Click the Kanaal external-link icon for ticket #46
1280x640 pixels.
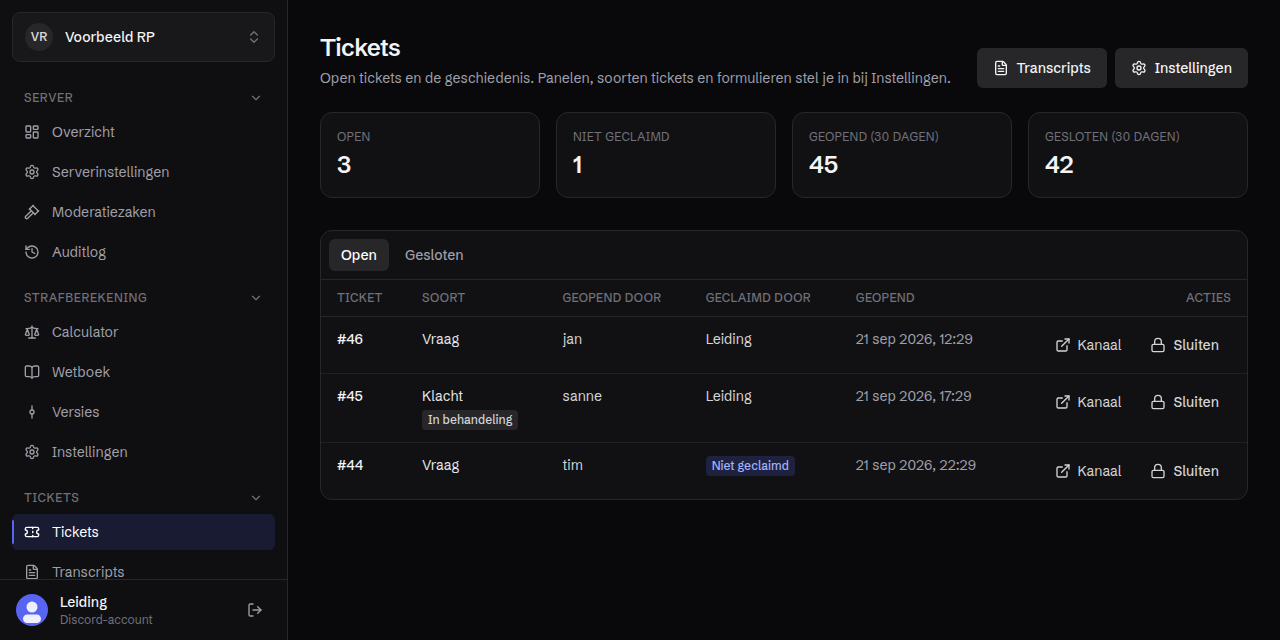click(1063, 345)
